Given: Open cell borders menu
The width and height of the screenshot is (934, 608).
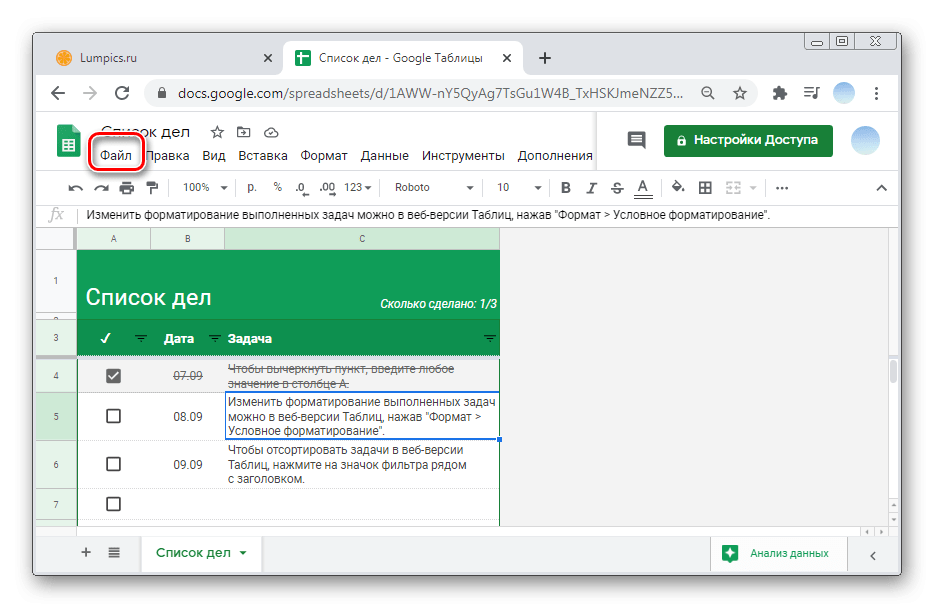Looking at the screenshot, I should 705,188.
